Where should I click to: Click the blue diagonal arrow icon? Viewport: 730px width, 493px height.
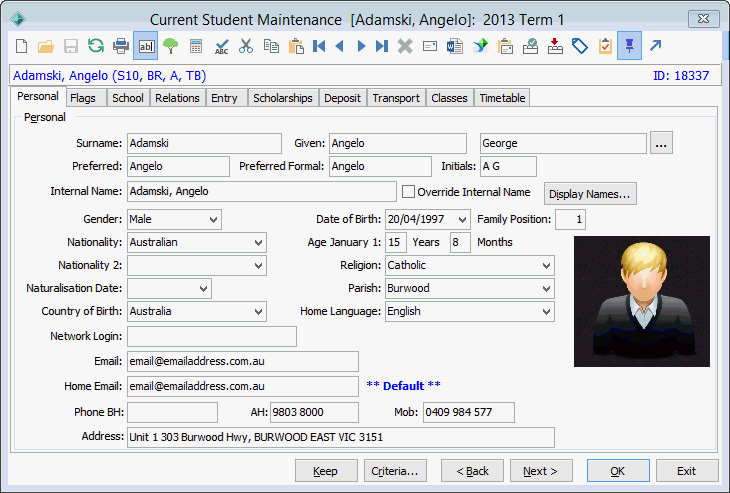[x=656, y=46]
